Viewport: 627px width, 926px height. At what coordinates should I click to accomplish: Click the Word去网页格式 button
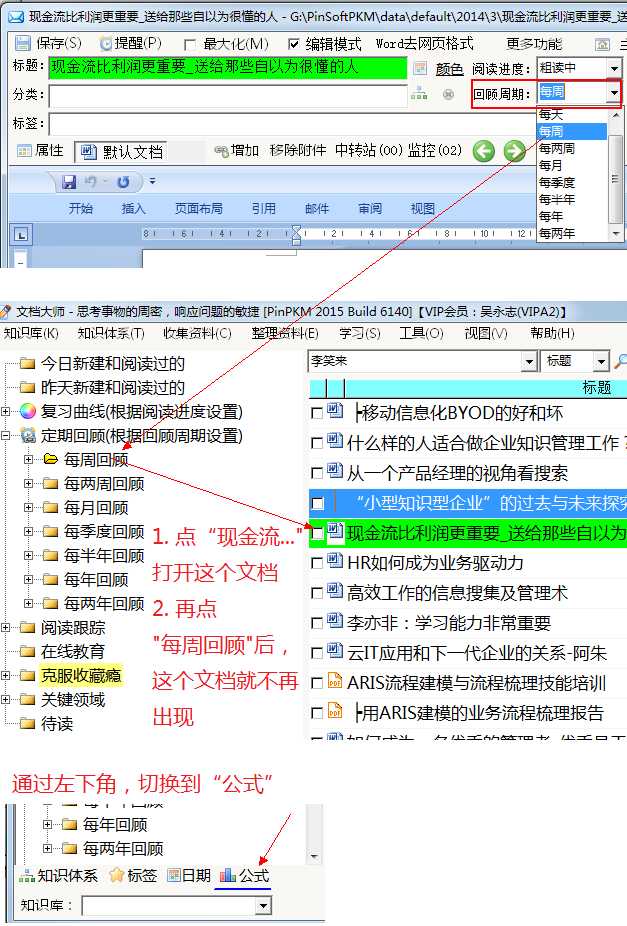424,44
